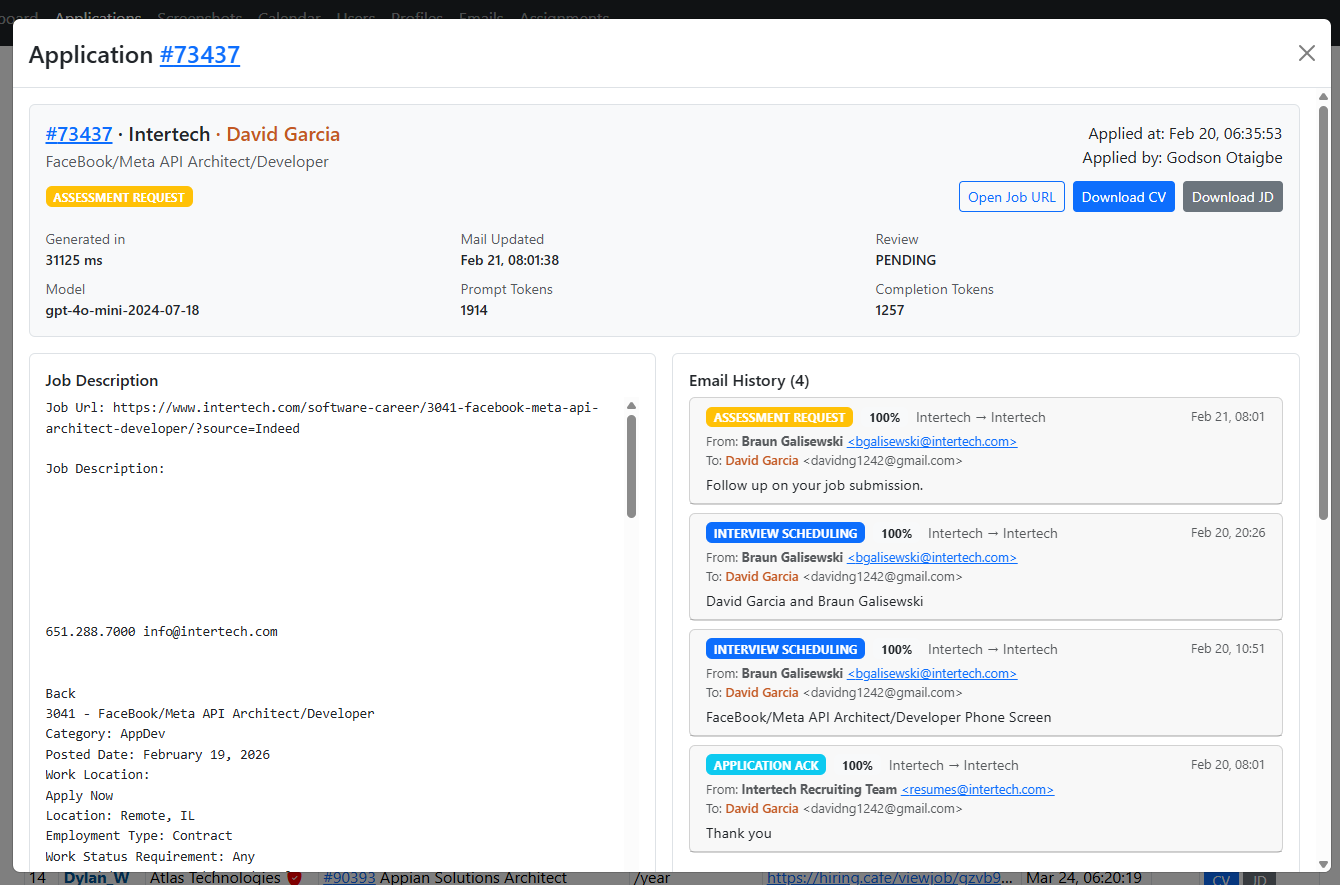This screenshot has height=885, width=1340.
Task: Click the blue INTERVIEW SCHEDULING badge from Feb 20
Action: [x=785, y=533]
